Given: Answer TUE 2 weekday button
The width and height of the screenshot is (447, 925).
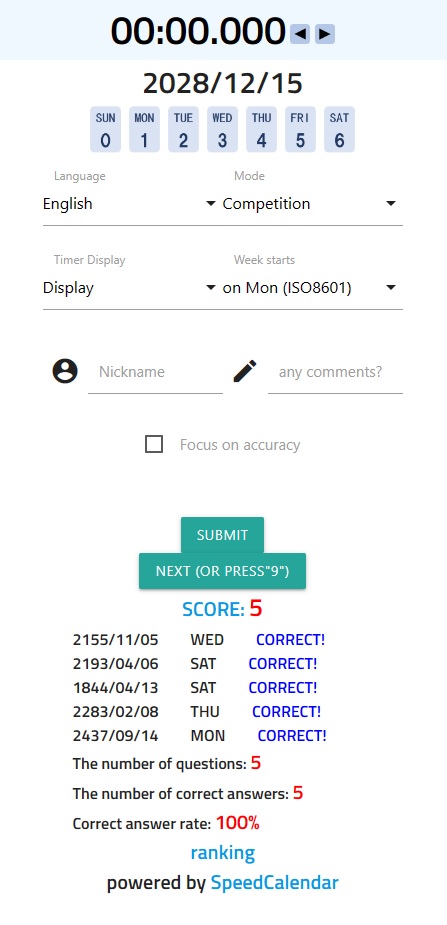Looking at the screenshot, I should pyautogui.click(x=183, y=130).
